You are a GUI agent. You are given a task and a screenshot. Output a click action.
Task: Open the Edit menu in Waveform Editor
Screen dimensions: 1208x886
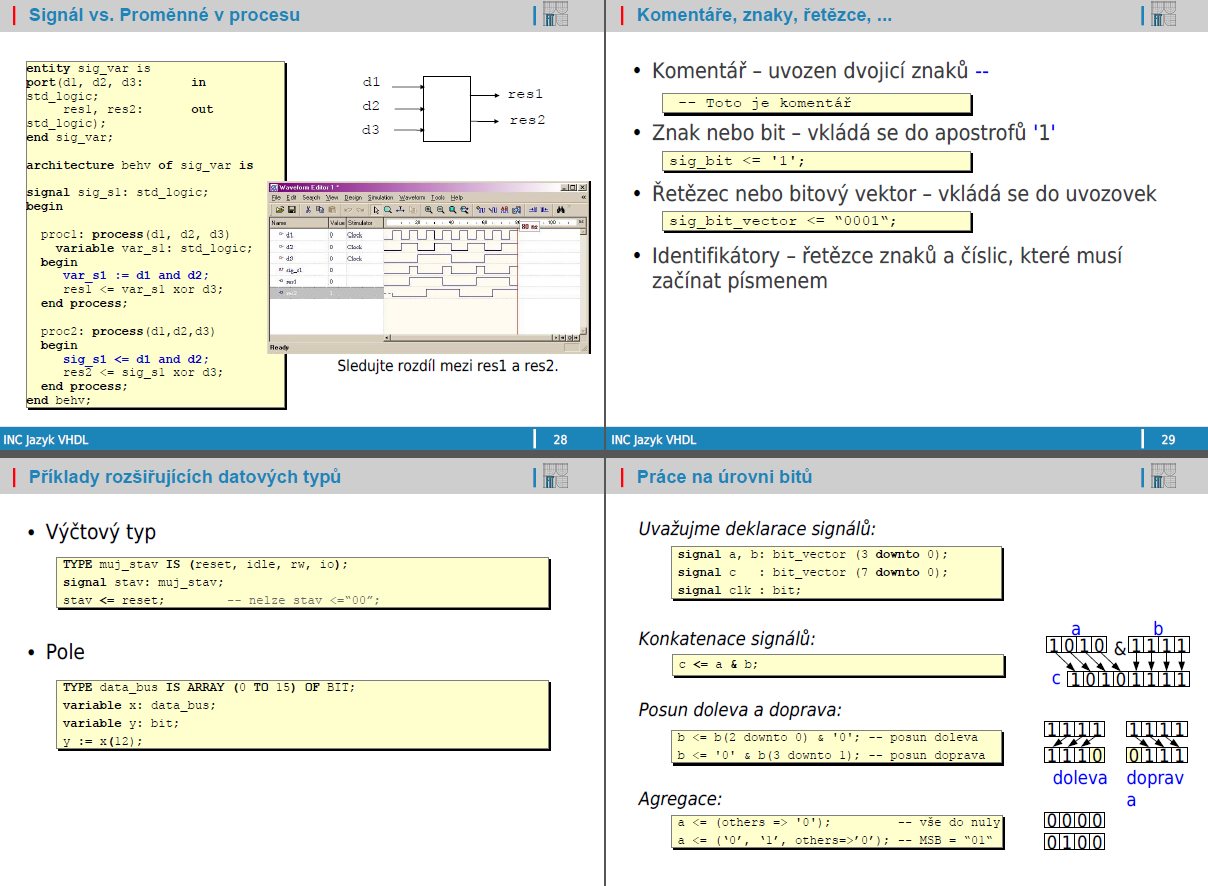click(291, 198)
